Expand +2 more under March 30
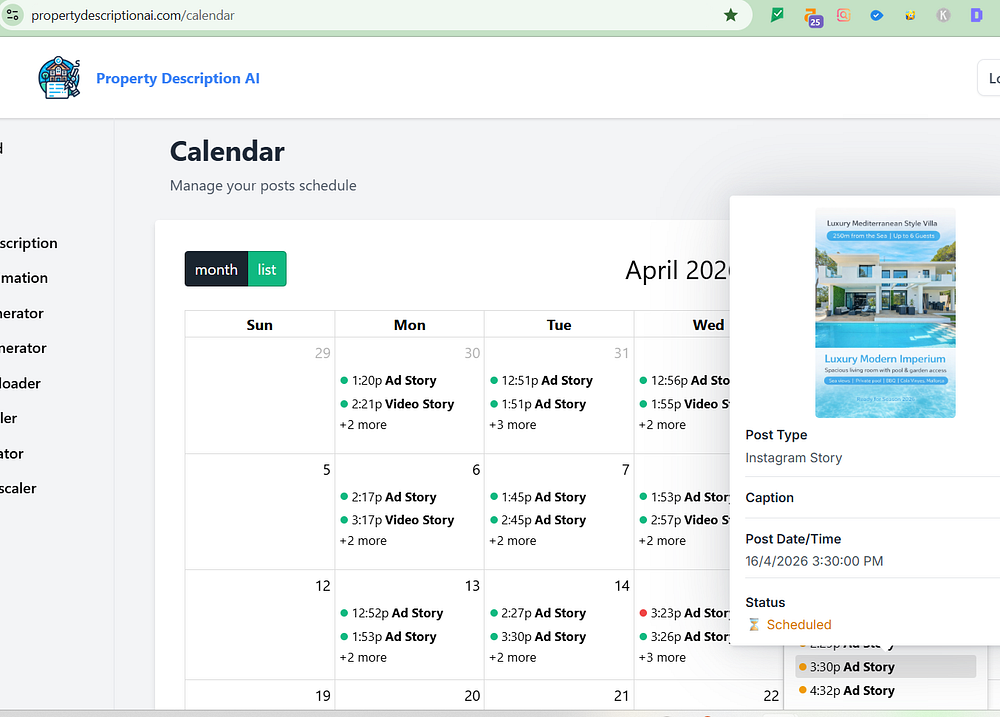Image resolution: width=1000 pixels, height=717 pixels. click(363, 425)
